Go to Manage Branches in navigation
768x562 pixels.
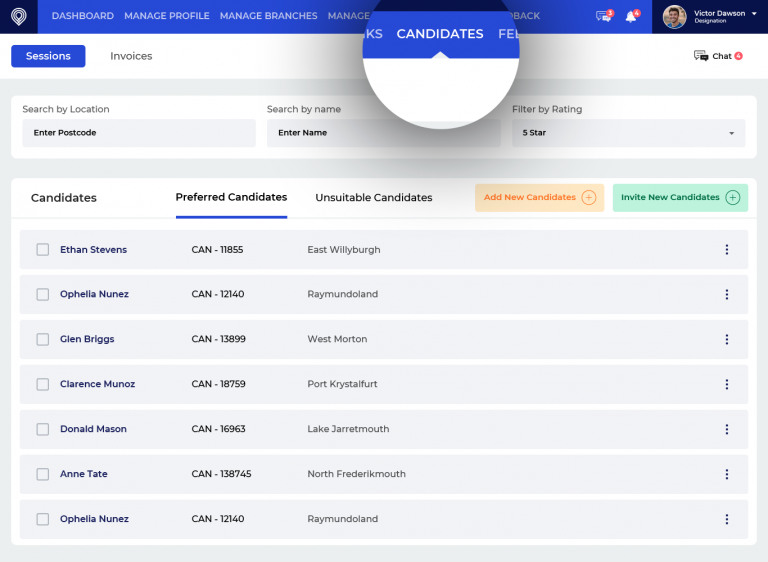pyautogui.click(x=268, y=16)
